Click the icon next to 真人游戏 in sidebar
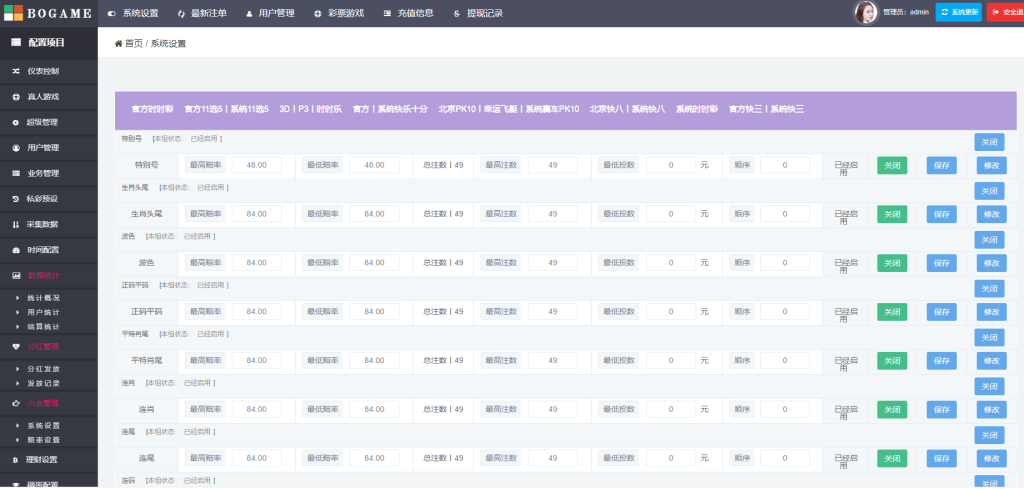Image resolution: width=1024 pixels, height=489 pixels. point(16,97)
